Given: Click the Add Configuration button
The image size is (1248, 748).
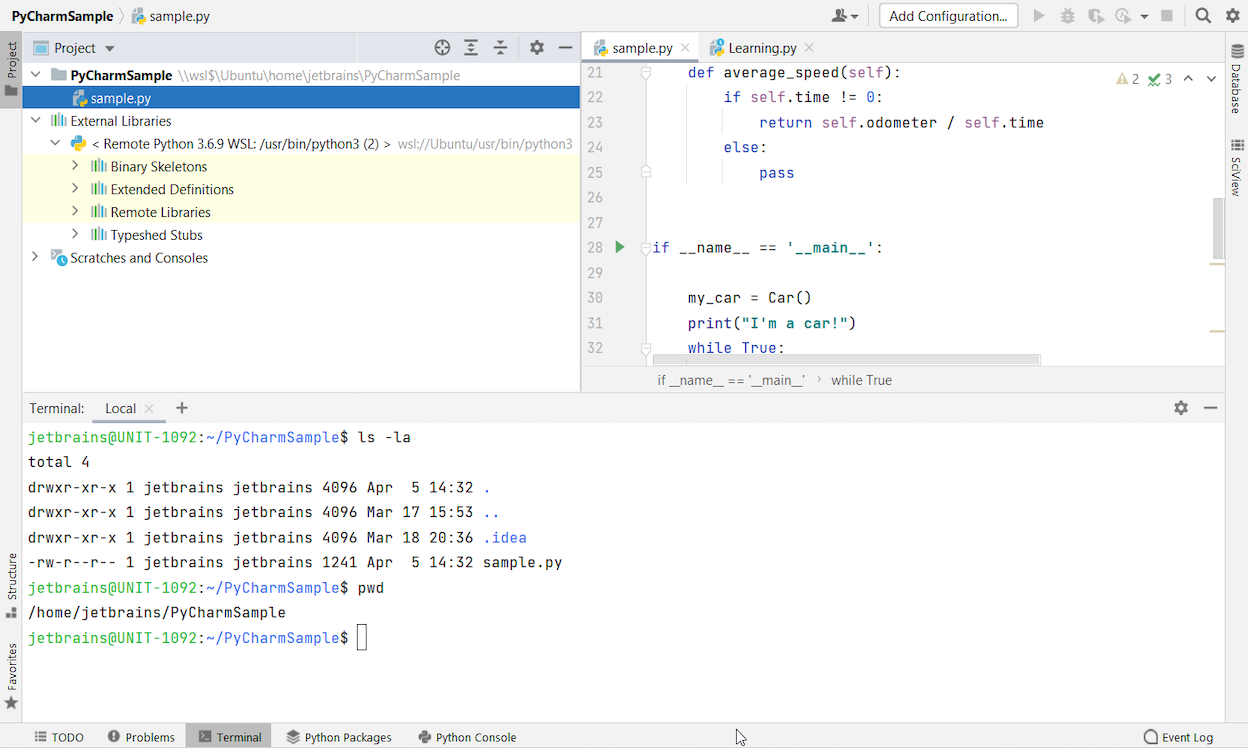Looking at the screenshot, I should pyautogui.click(x=947, y=15).
